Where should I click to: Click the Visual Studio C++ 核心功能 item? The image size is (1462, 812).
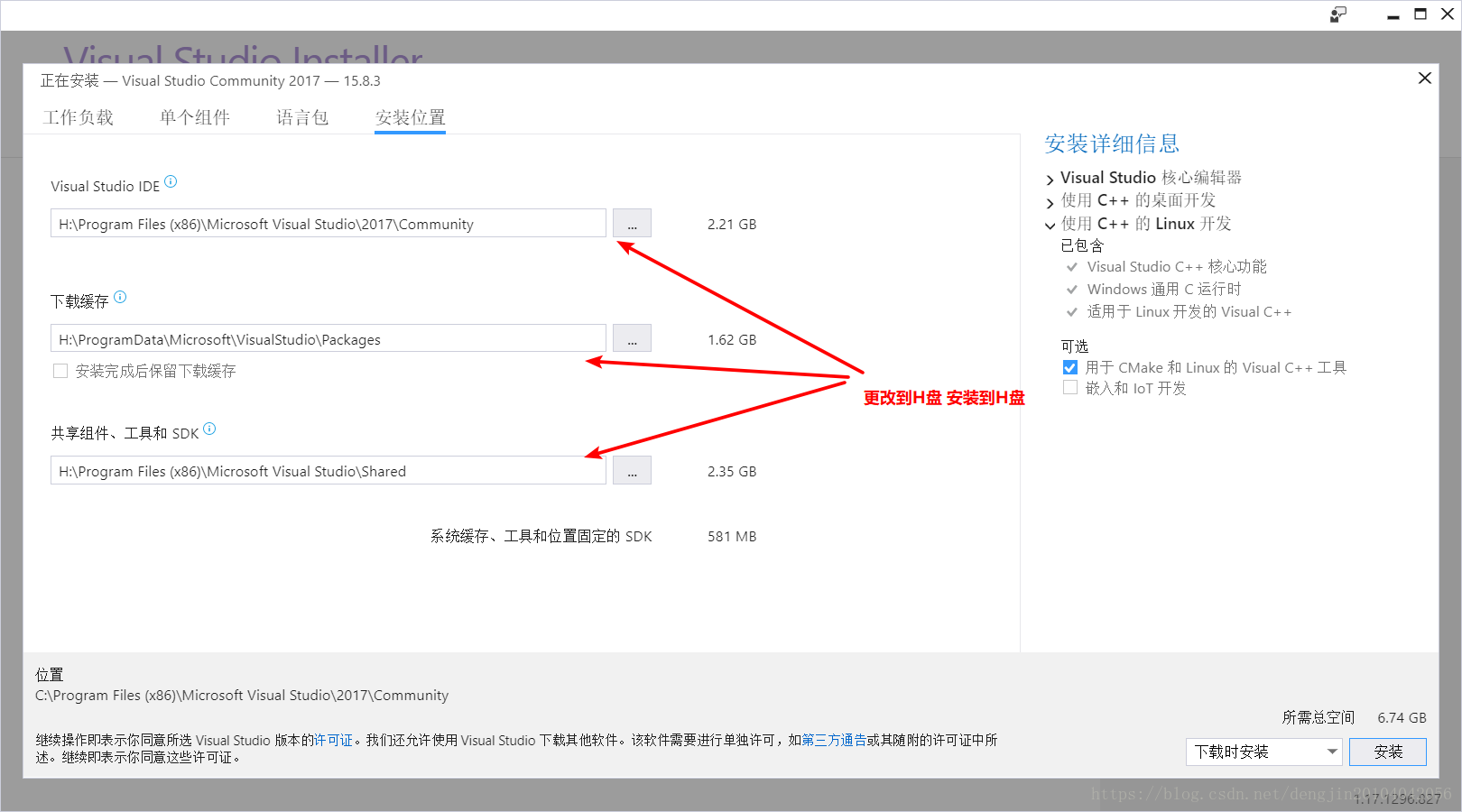click(x=1177, y=267)
